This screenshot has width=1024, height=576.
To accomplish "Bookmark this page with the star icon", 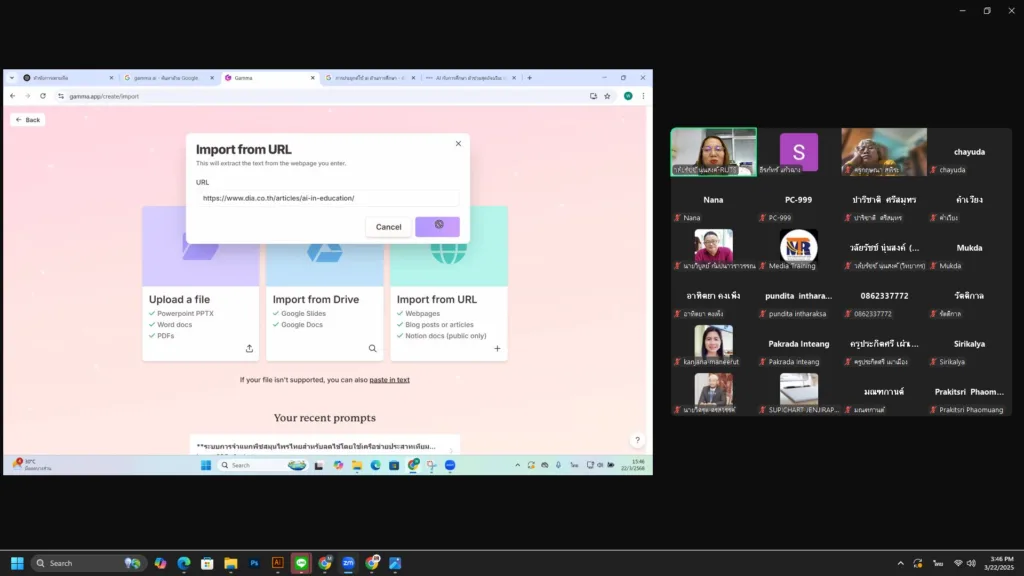I will coord(607,96).
